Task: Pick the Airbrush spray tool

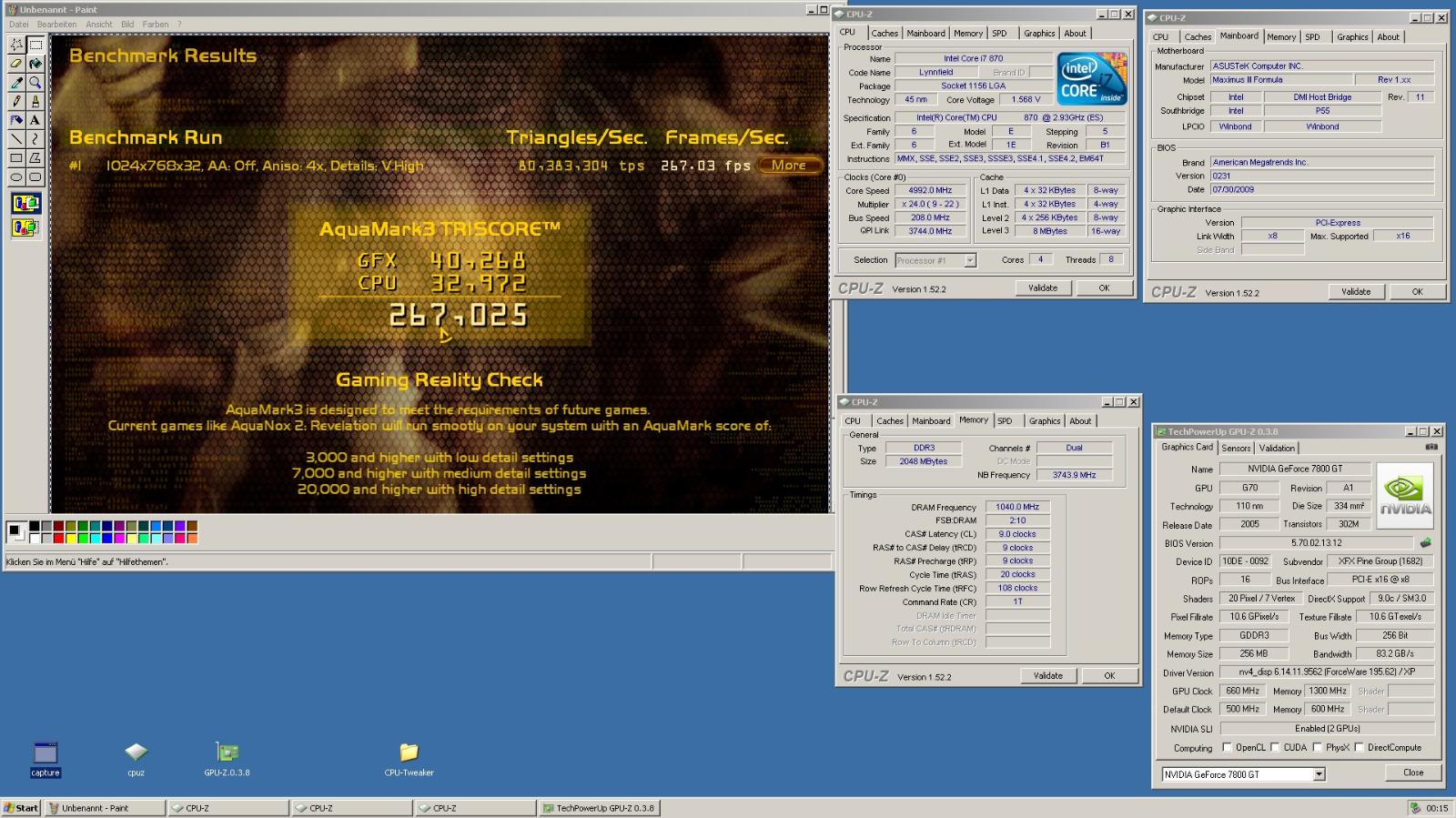Action: click(x=16, y=120)
